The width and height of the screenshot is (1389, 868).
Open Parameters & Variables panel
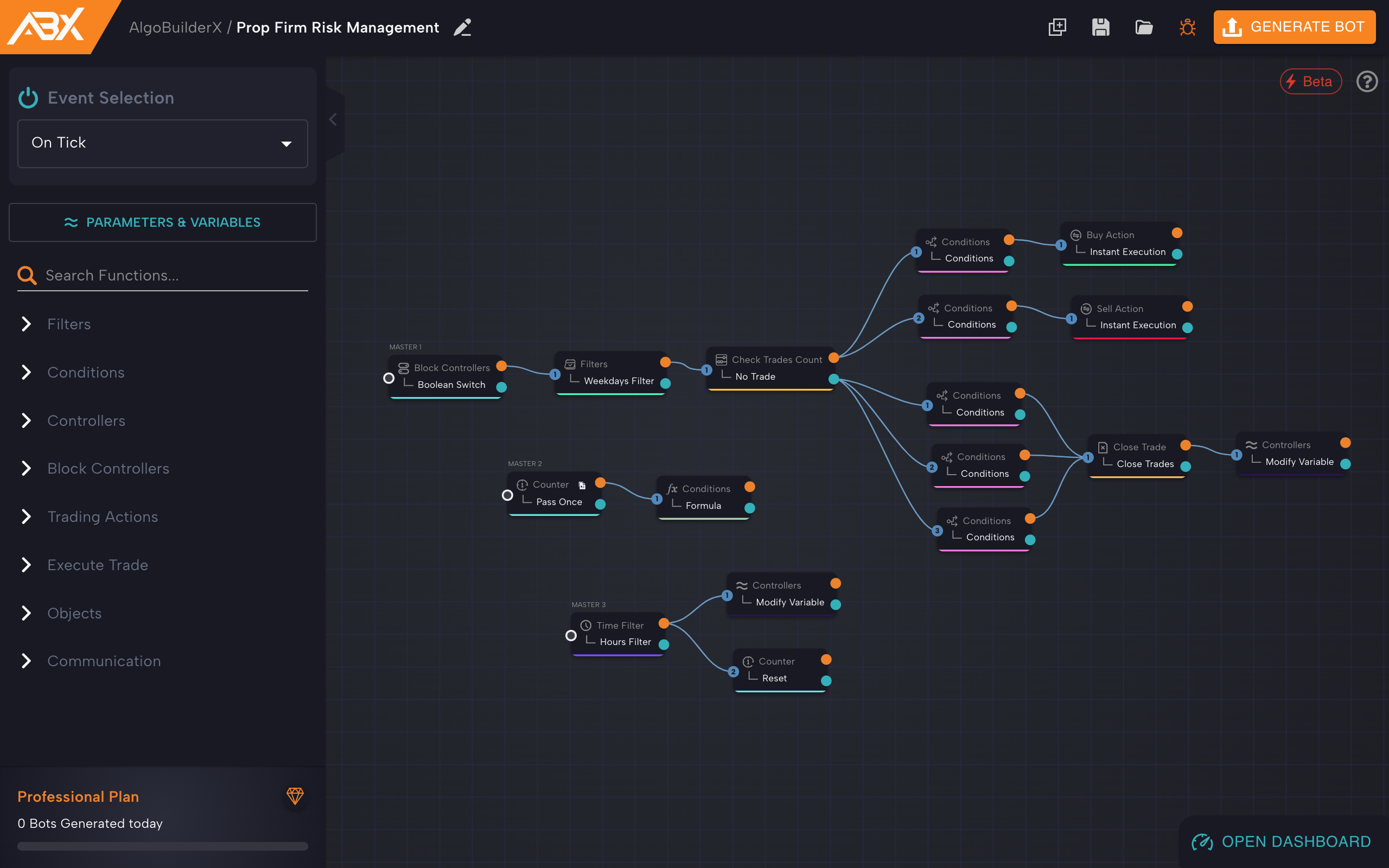pos(162,222)
